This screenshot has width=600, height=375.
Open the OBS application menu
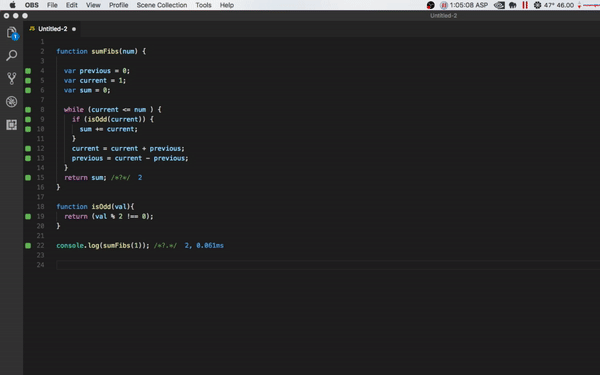tap(32, 5)
